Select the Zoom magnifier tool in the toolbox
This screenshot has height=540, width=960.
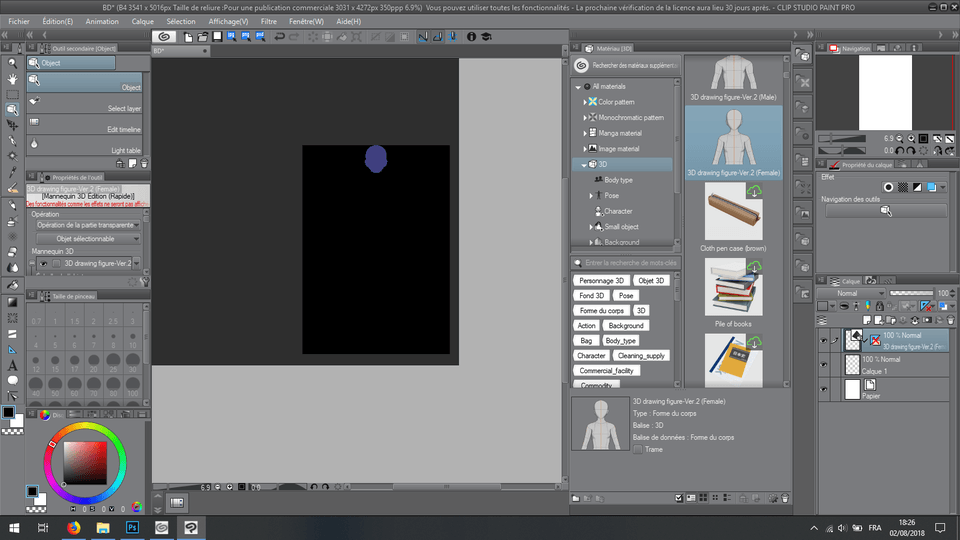pyautogui.click(x=12, y=63)
